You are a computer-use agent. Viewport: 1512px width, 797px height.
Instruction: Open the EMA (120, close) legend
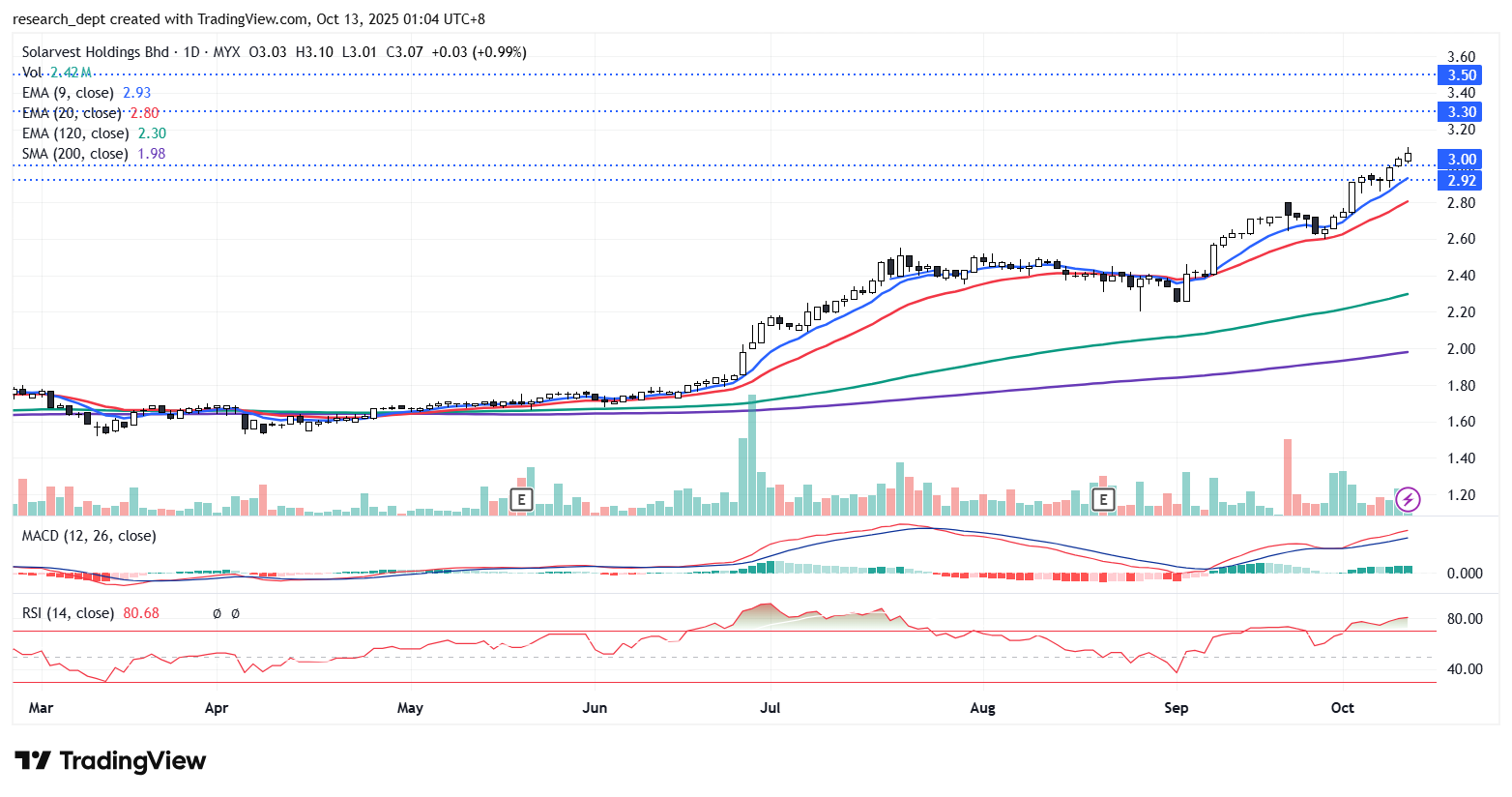pyautogui.click(x=74, y=133)
